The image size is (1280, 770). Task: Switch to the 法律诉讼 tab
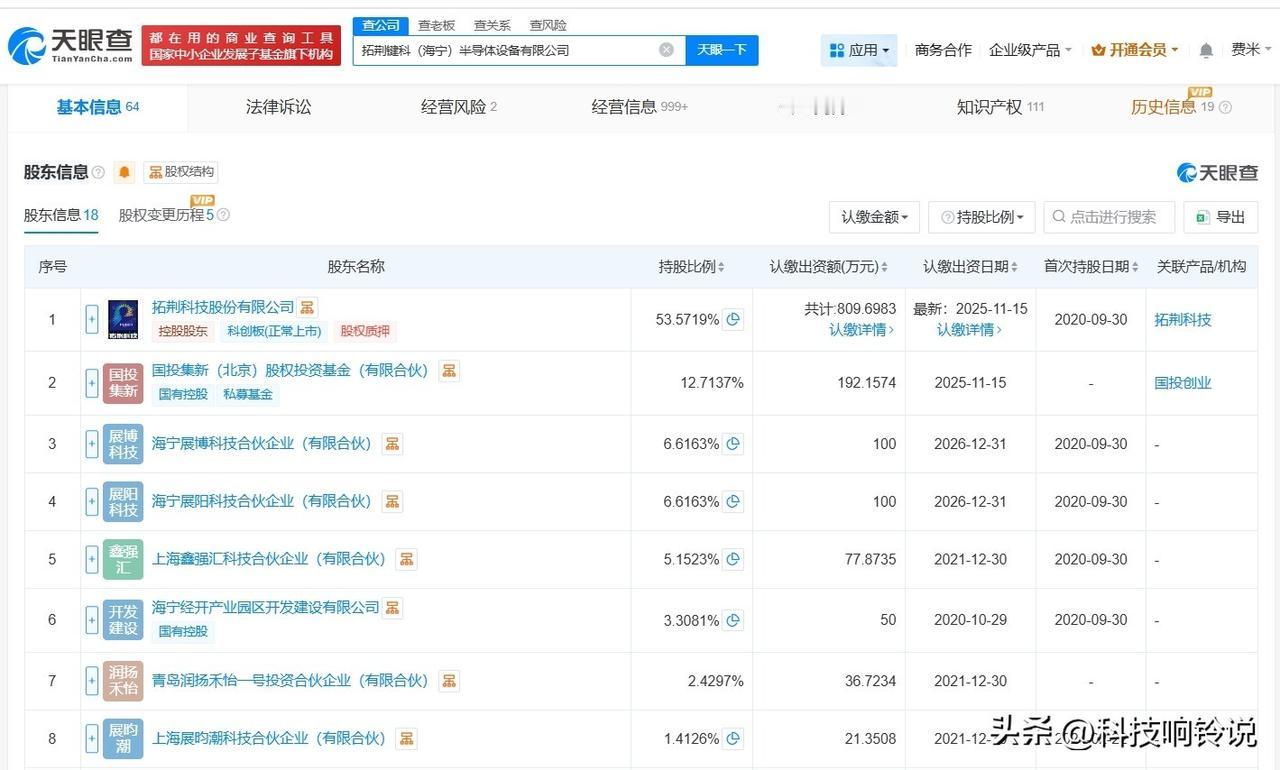coord(279,107)
